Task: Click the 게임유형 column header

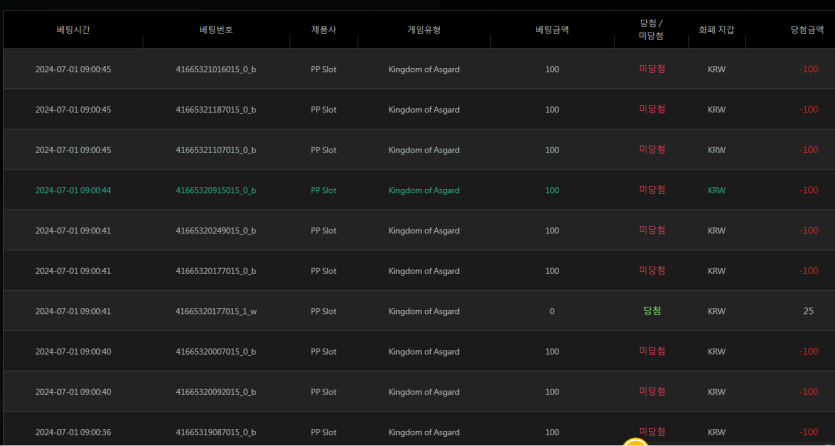Action: 423,30
